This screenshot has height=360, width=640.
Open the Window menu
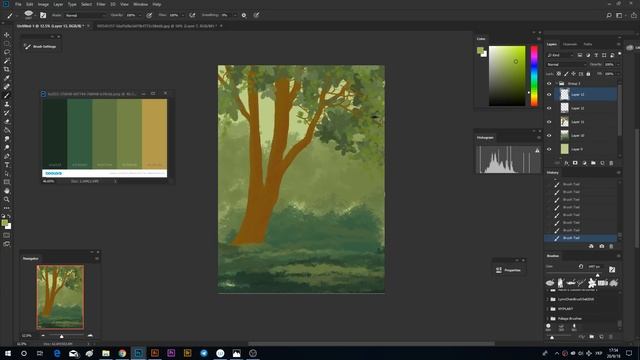pyautogui.click(x=140, y=4)
